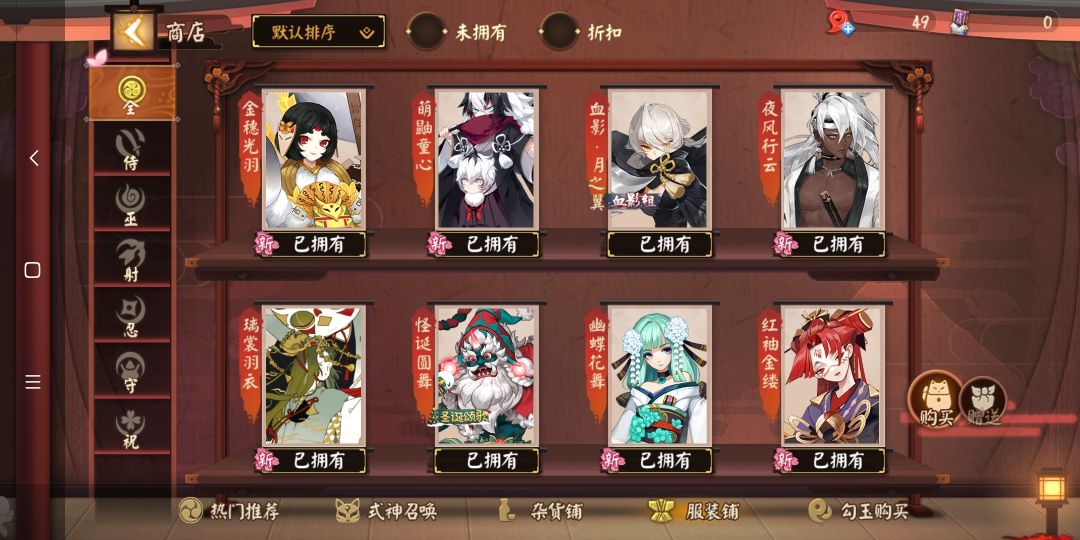Open the 默认排序 sort dropdown
The image size is (1080, 540).
(x=318, y=32)
